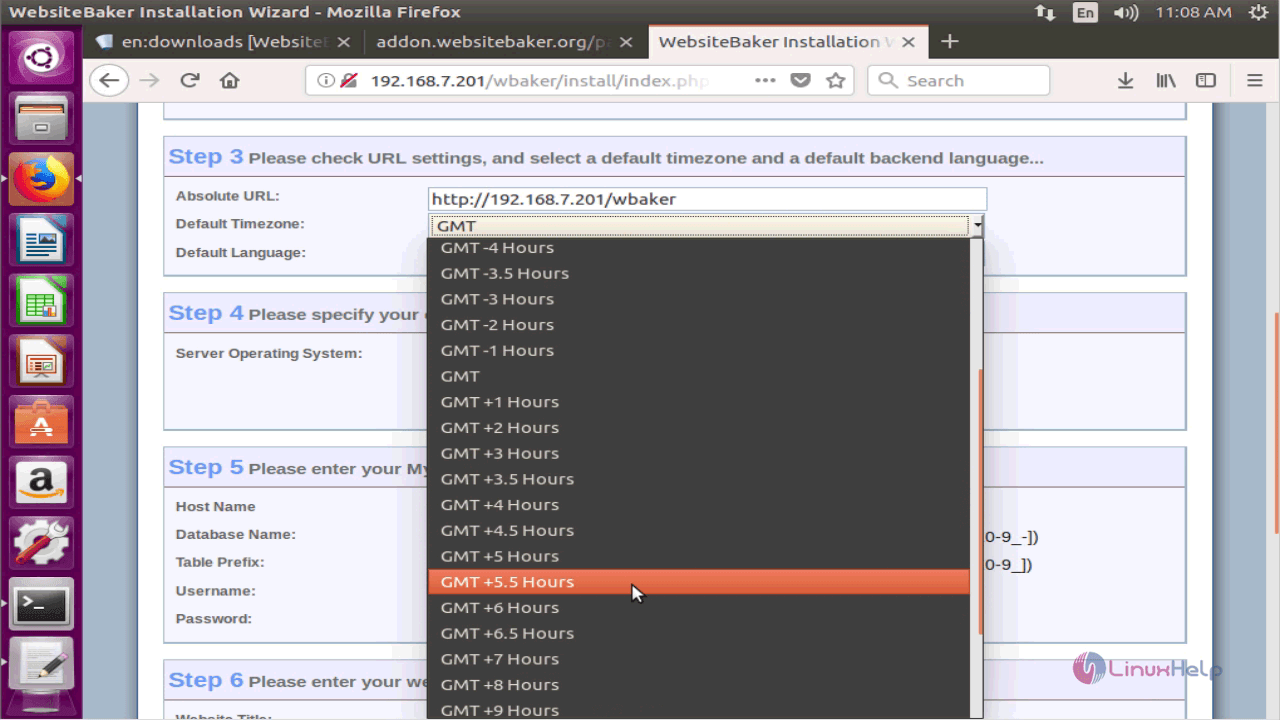Open Firefox hamburger menu
Image resolution: width=1280 pixels, height=720 pixels.
(x=1255, y=81)
